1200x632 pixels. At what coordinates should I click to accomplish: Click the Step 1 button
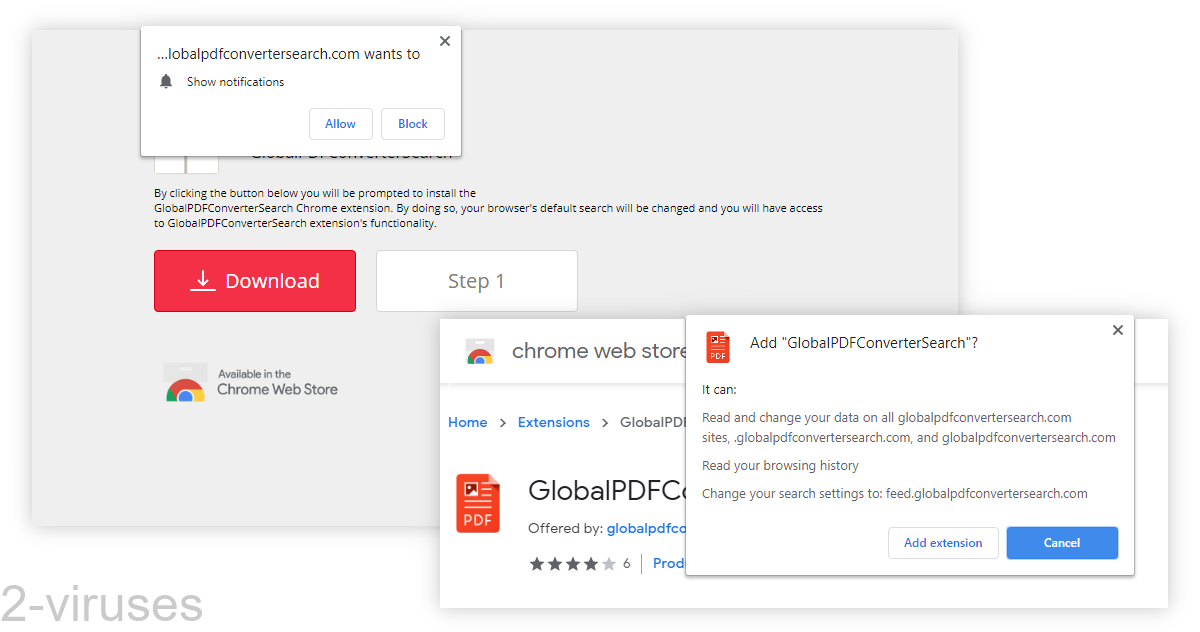pos(476,281)
